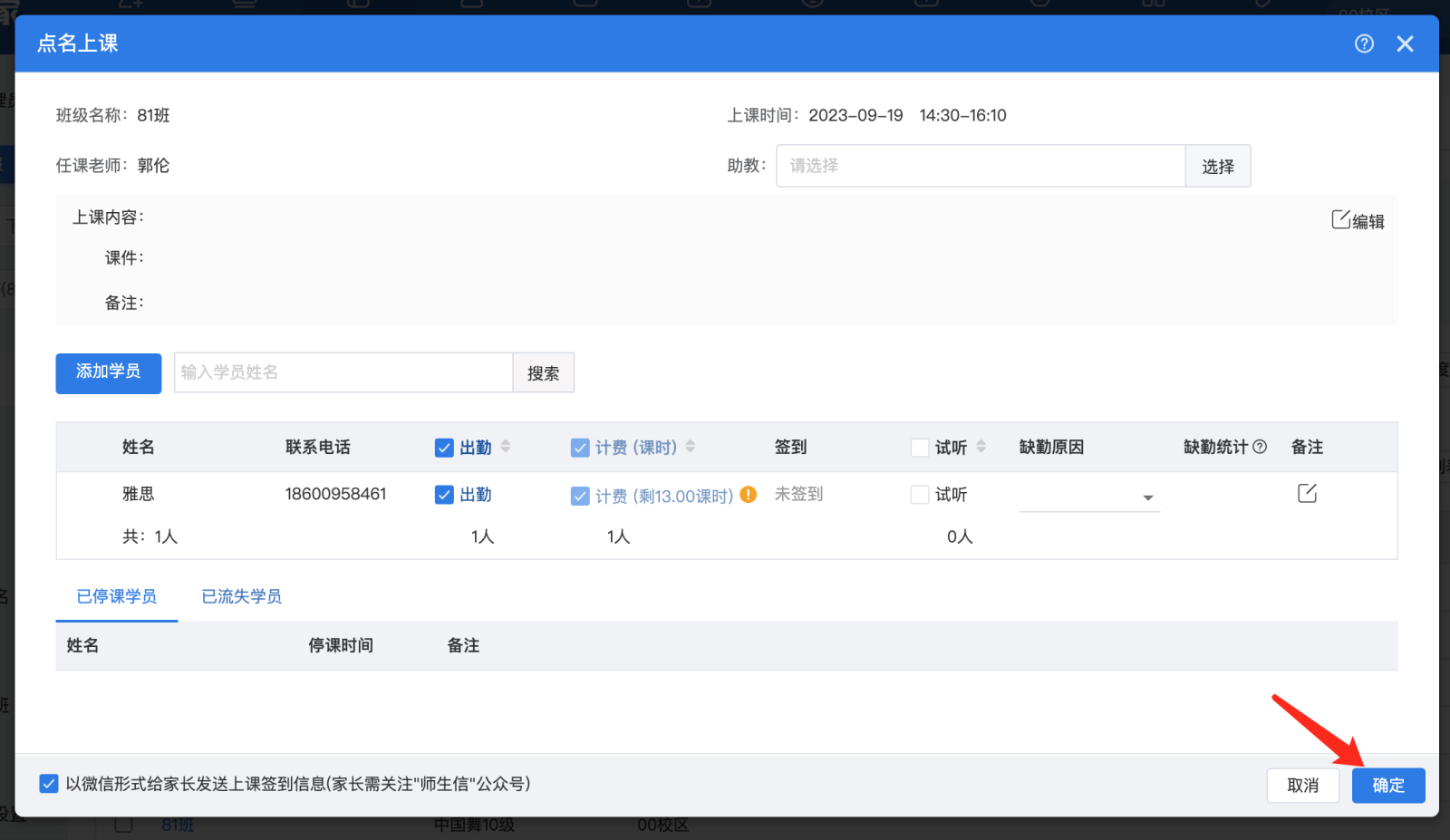Uncheck the WeChat sign-in notification checkbox
The height and width of the screenshot is (840, 1450).
click(49, 784)
